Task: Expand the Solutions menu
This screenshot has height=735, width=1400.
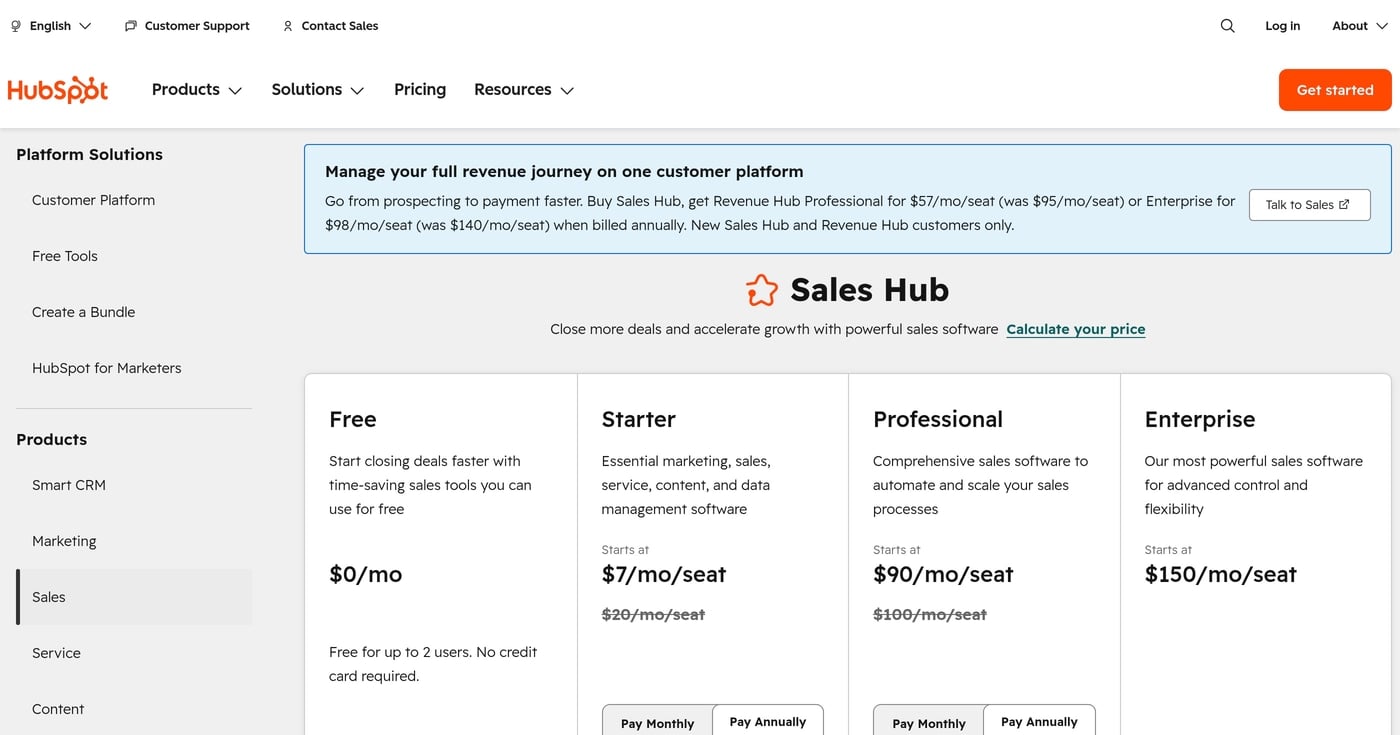Action: pos(318,90)
